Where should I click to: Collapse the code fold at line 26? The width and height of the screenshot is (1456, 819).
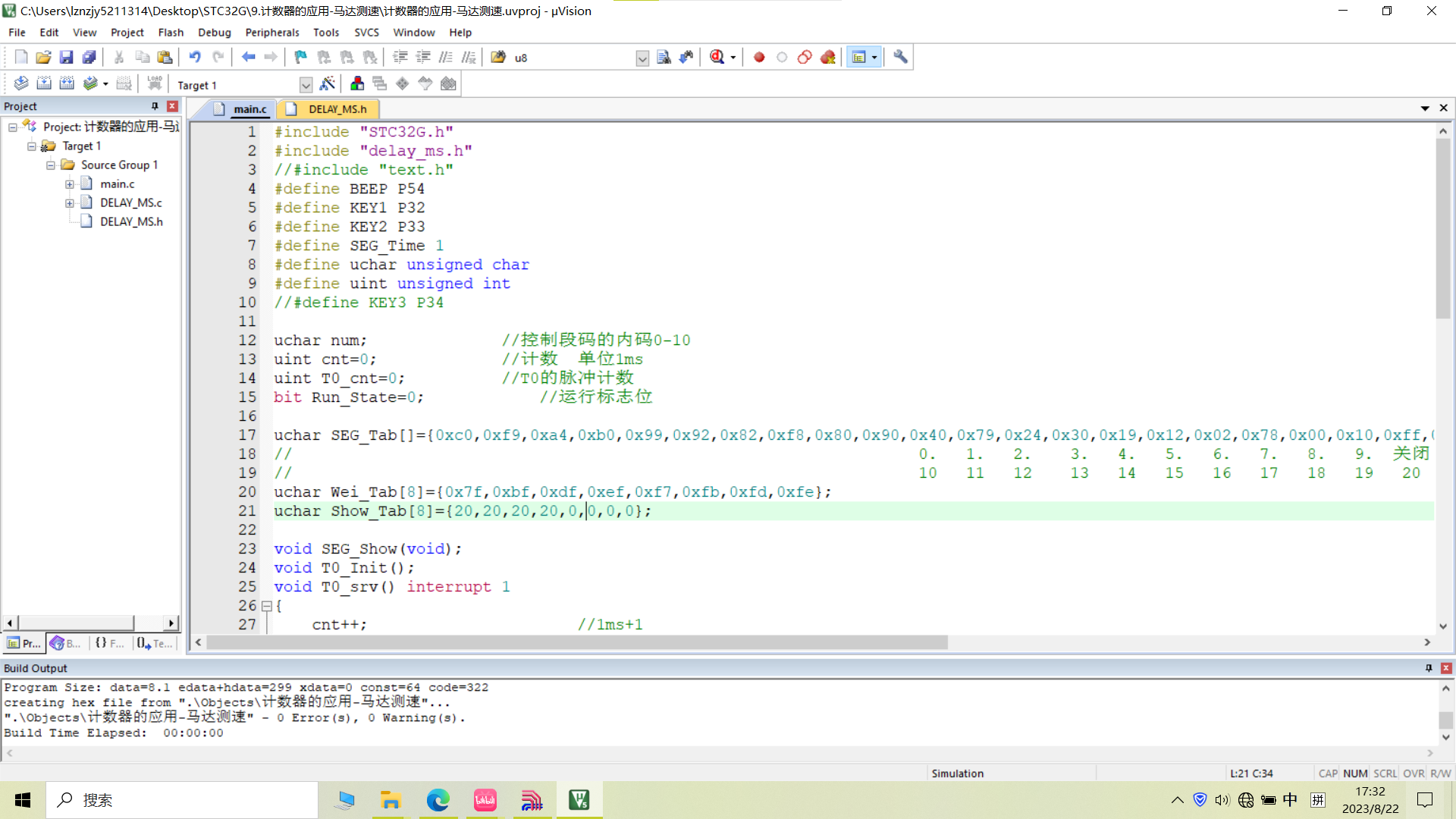267,606
